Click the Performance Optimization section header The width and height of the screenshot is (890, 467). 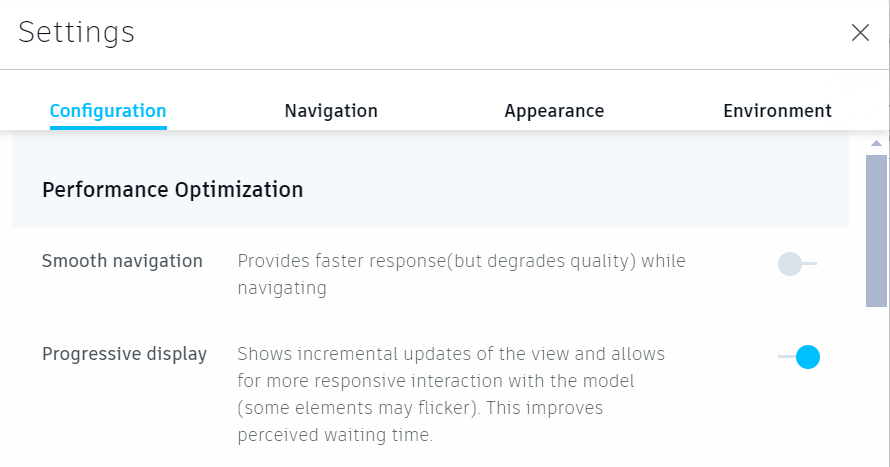173,189
